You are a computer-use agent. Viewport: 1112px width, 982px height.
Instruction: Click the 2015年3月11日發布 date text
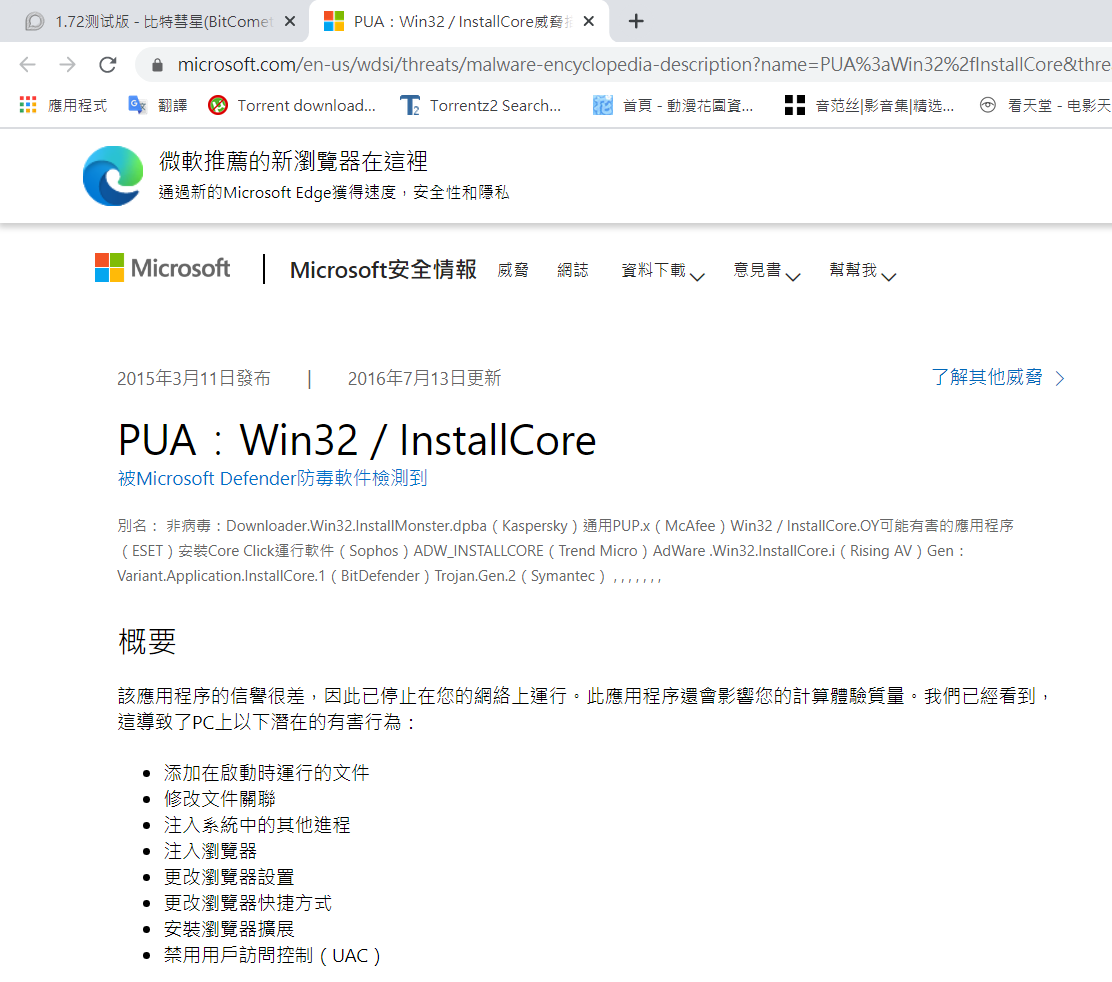tap(194, 379)
